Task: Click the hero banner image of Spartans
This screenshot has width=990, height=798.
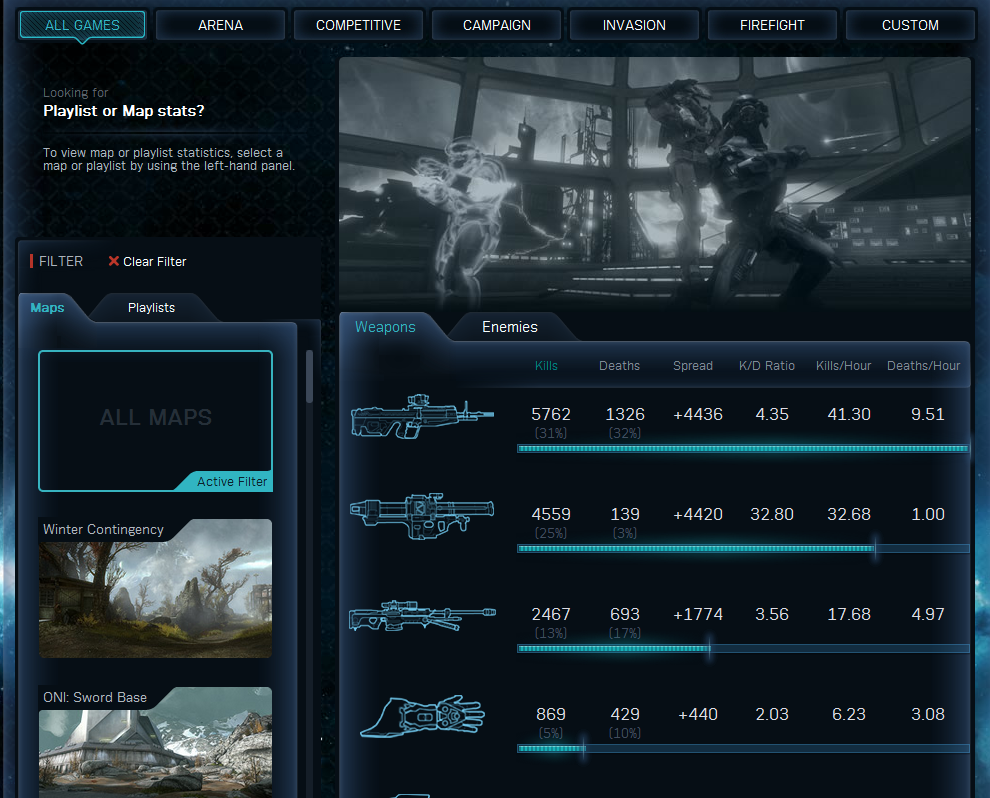Action: tap(655, 183)
